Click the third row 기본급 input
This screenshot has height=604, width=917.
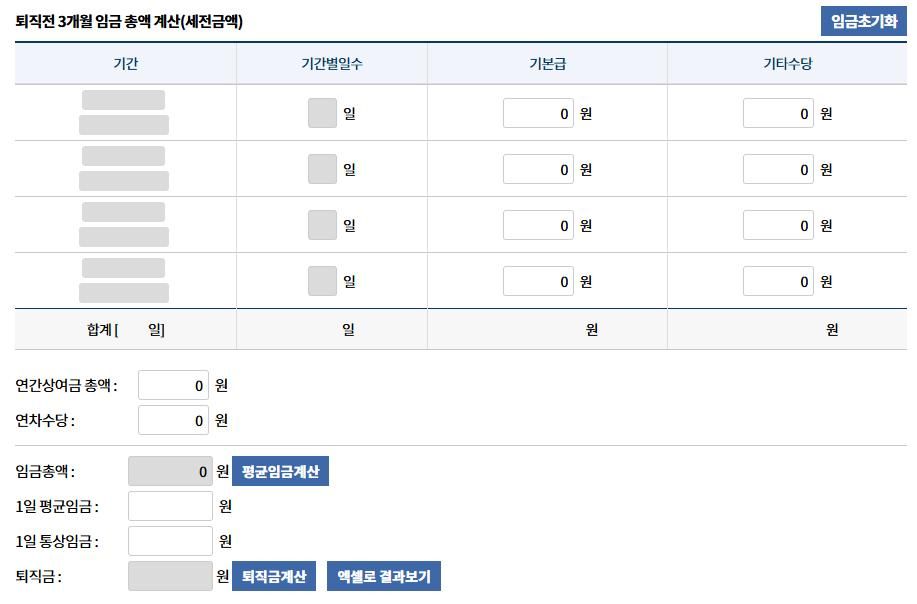tap(538, 226)
